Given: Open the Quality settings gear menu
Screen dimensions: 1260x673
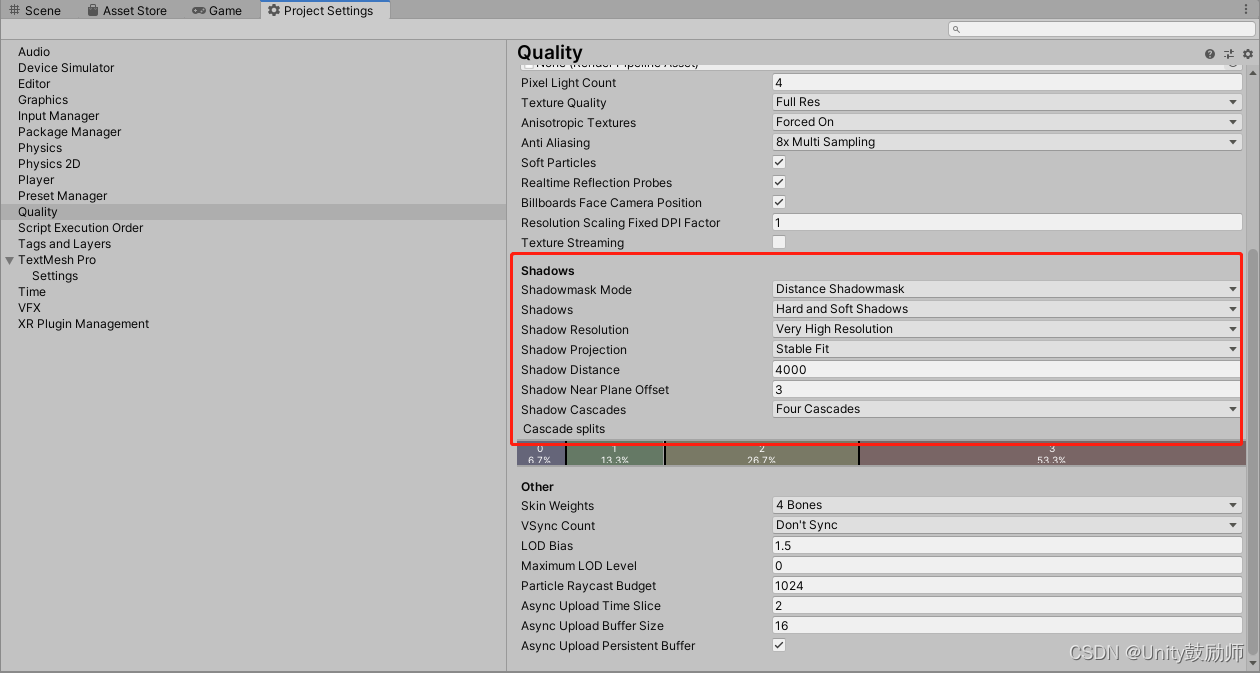Looking at the screenshot, I should coord(1248,54).
